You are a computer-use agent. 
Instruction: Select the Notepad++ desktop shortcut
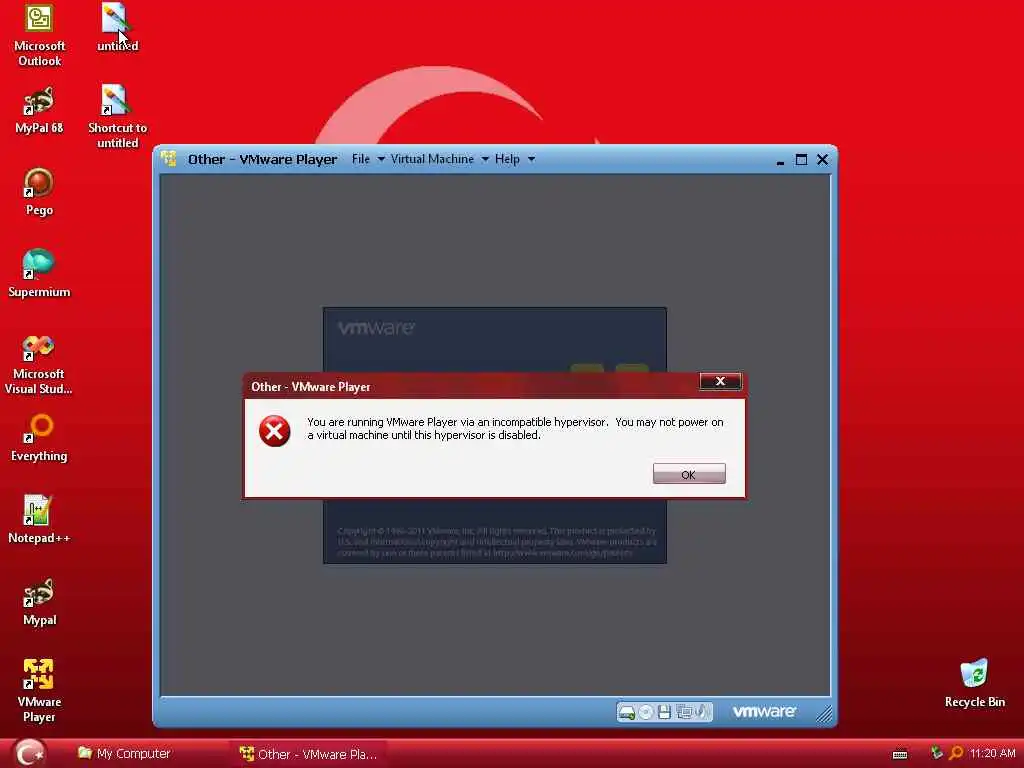[x=39, y=520]
